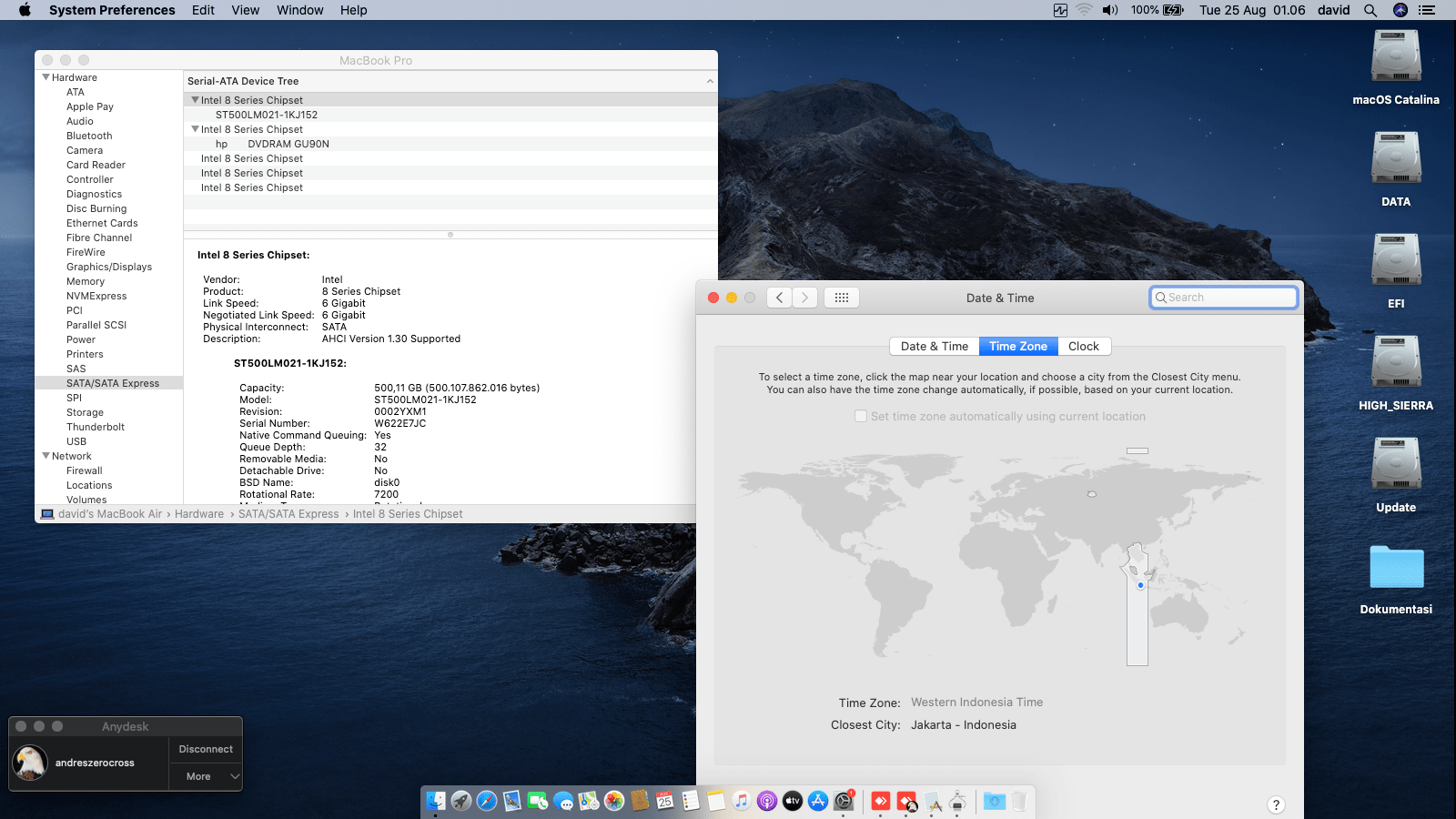Image resolution: width=1456 pixels, height=819 pixels.
Task: Select Memory in hardware sidebar
Action: (86, 281)
